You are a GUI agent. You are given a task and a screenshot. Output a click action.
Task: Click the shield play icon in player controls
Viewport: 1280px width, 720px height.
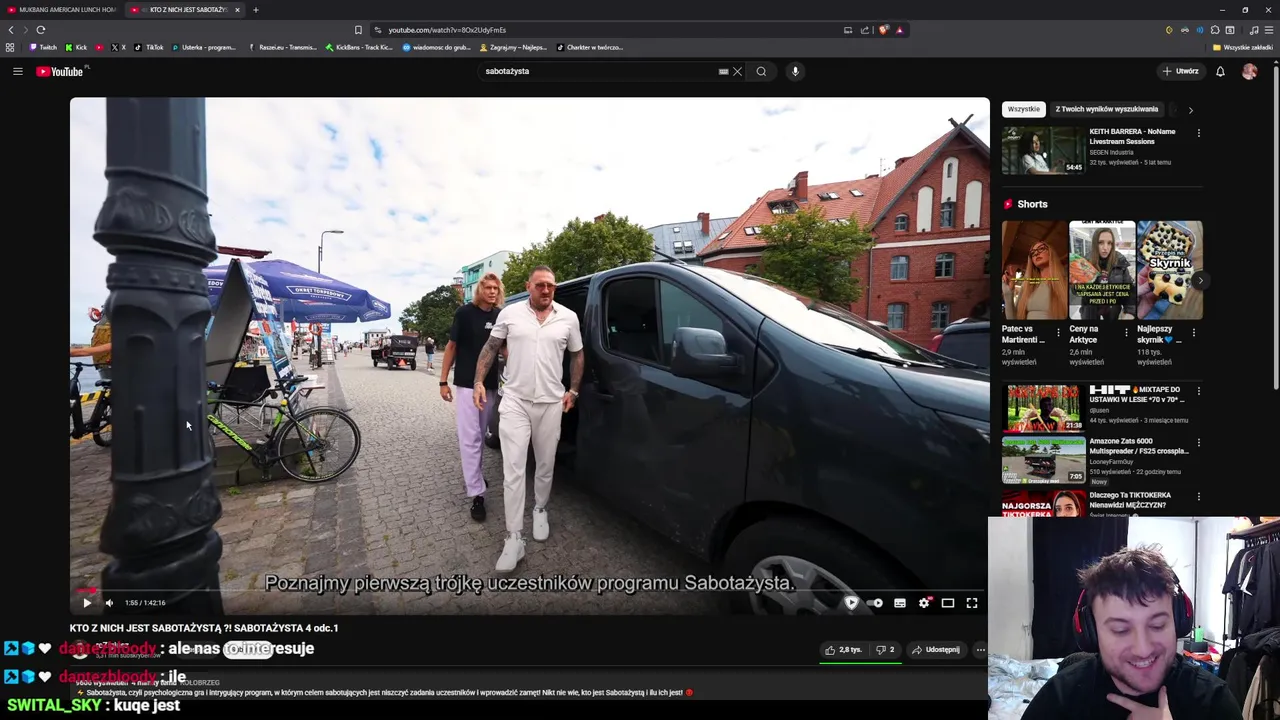(851, 603)
